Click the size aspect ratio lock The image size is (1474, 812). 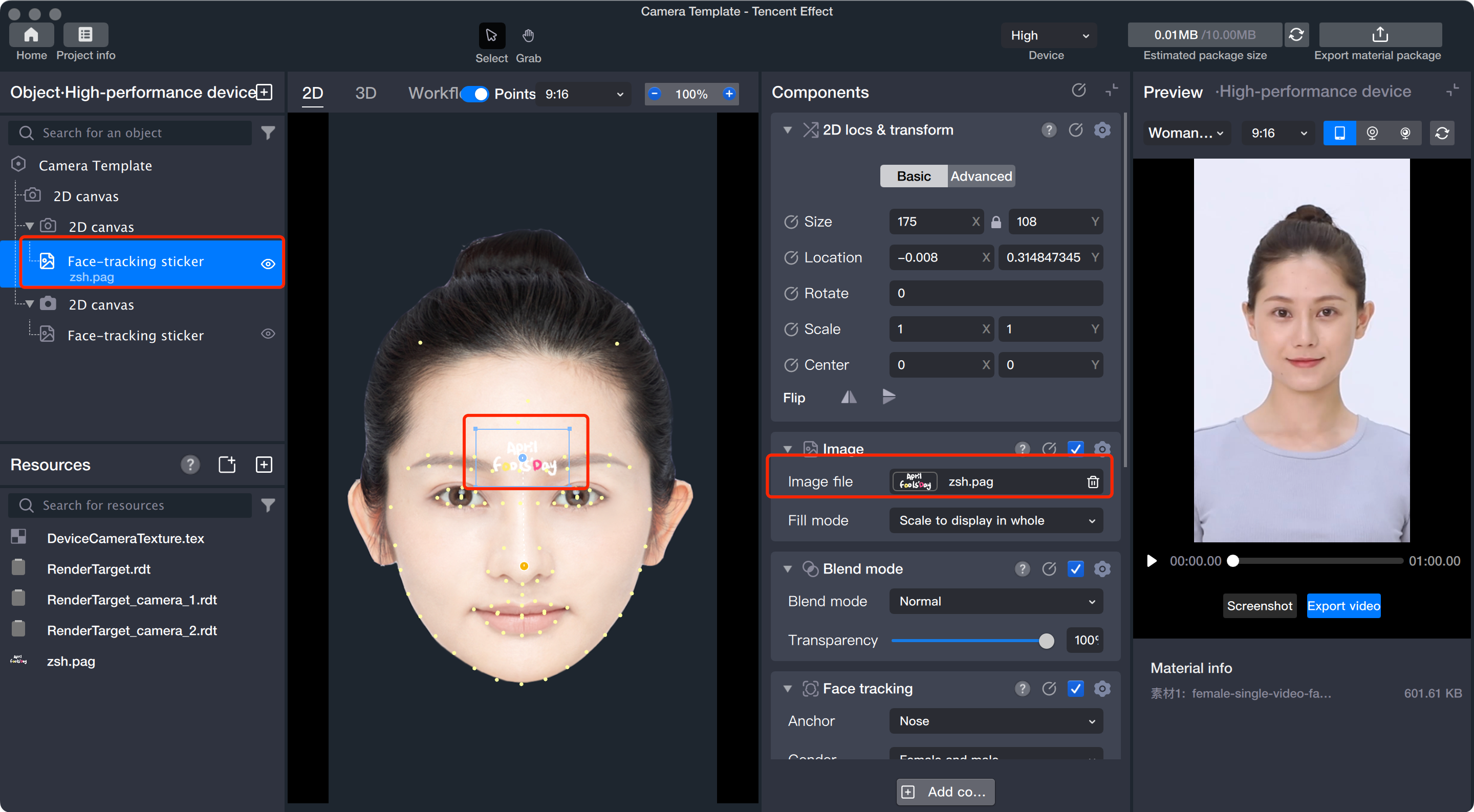tap(995, 222)
